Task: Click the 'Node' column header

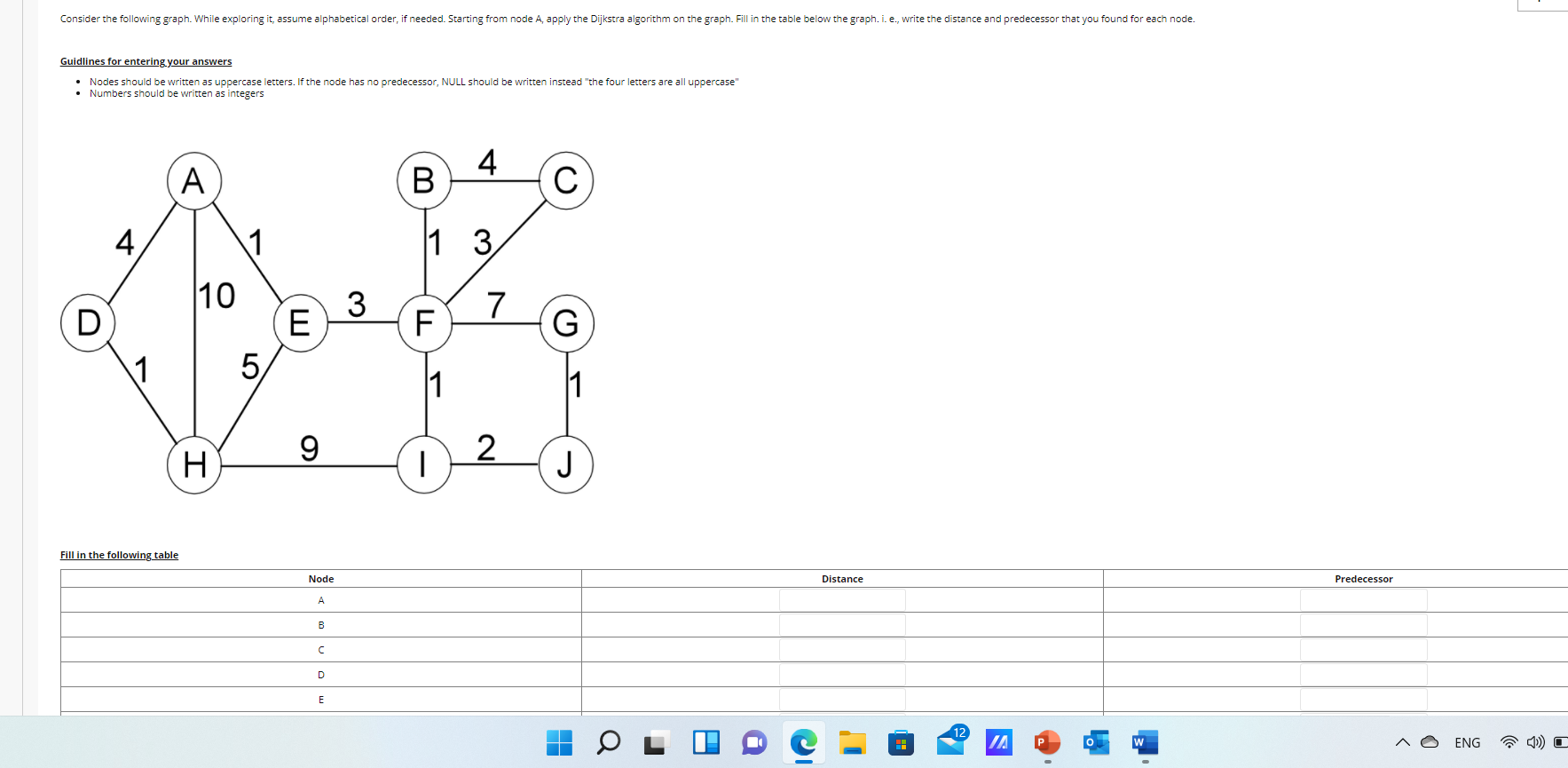Action: 321,579
